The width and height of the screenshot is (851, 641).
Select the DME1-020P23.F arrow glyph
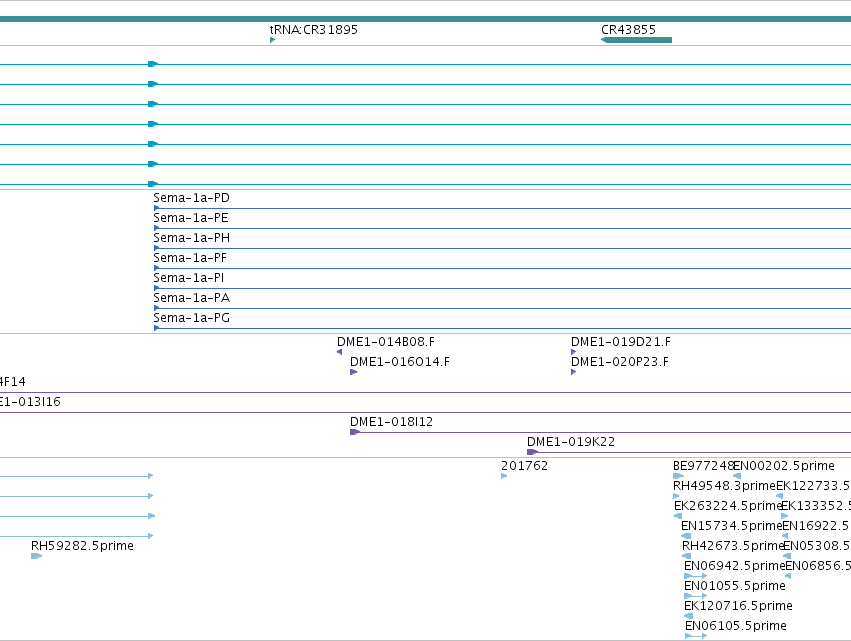tap(574, 372)
